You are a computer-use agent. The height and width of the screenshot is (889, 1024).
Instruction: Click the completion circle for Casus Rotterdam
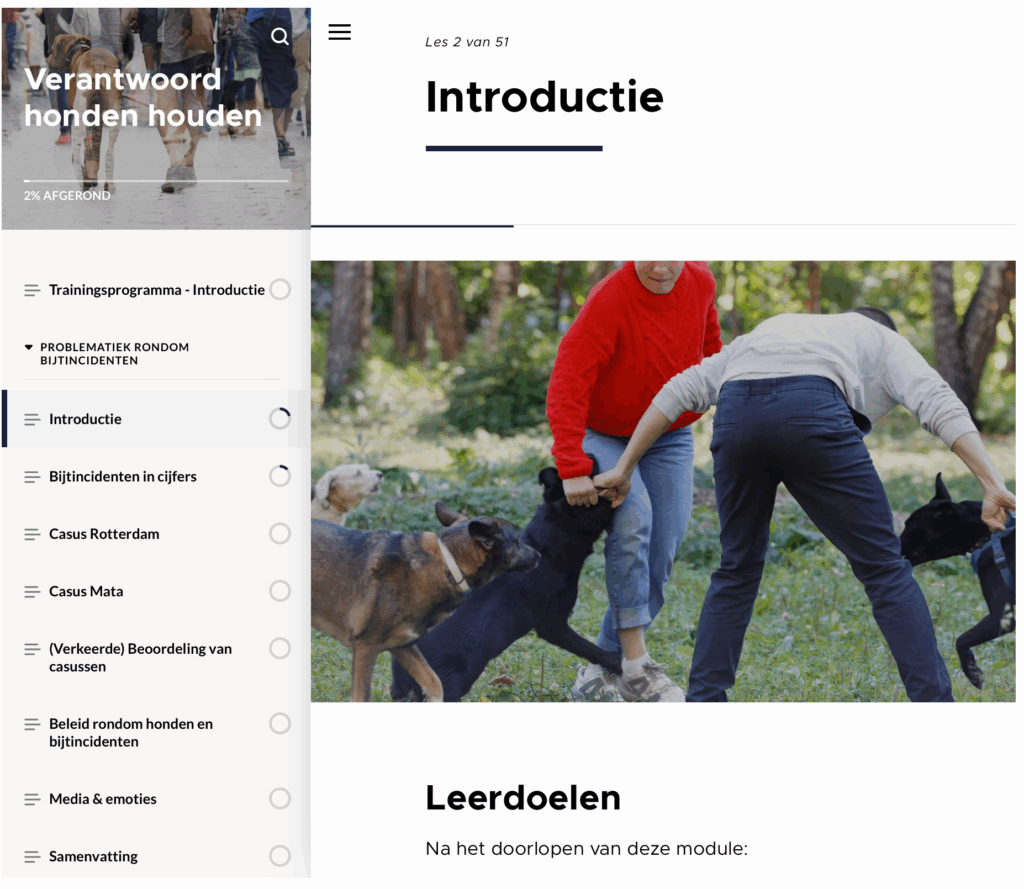(280, 534)
